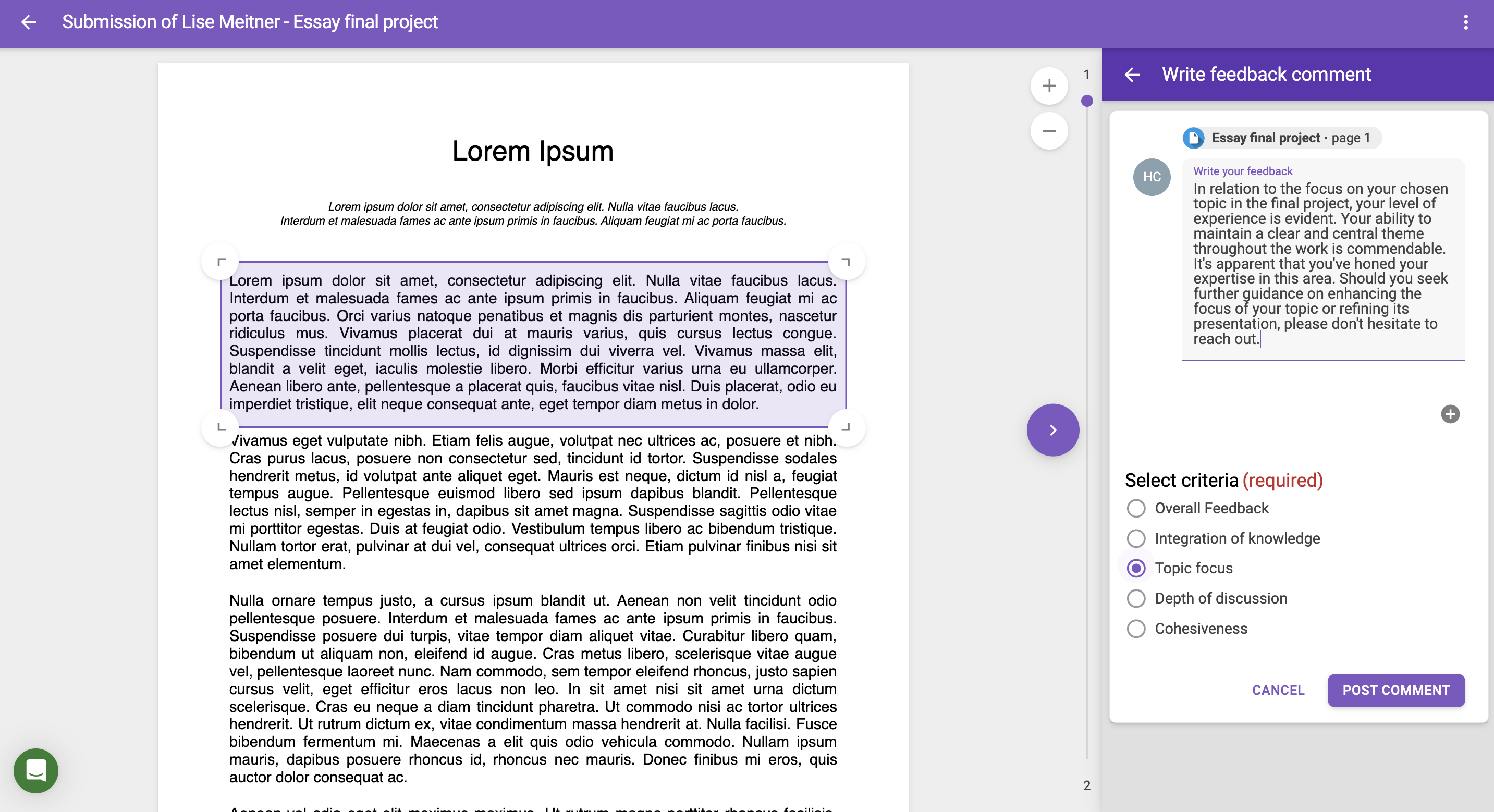The width and height of the screenshot is (1494, 812).
Task: Click into the feedback text field
Action: coord(1323,260)
